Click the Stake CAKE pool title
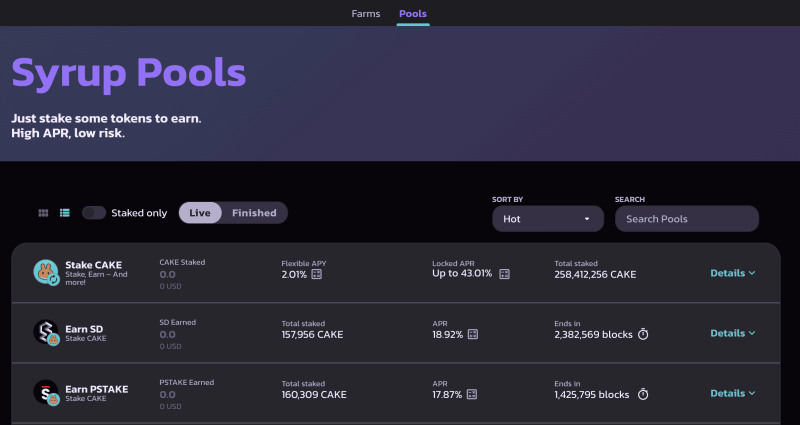The image size is (800, 425). pyautogui.click(x=93, y=265)
